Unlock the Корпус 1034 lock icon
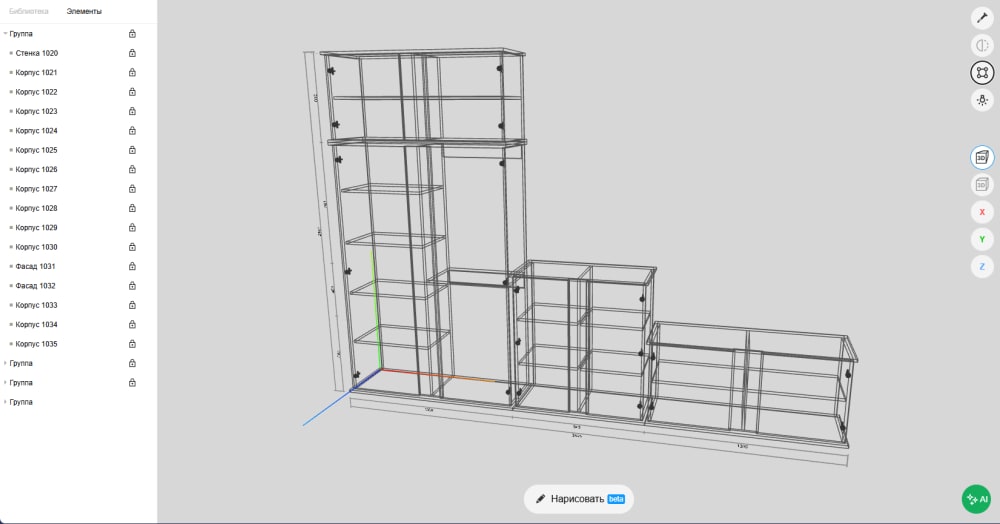Screen dimensions: 1000x524 pyautogui.click(x=132, y=324)
